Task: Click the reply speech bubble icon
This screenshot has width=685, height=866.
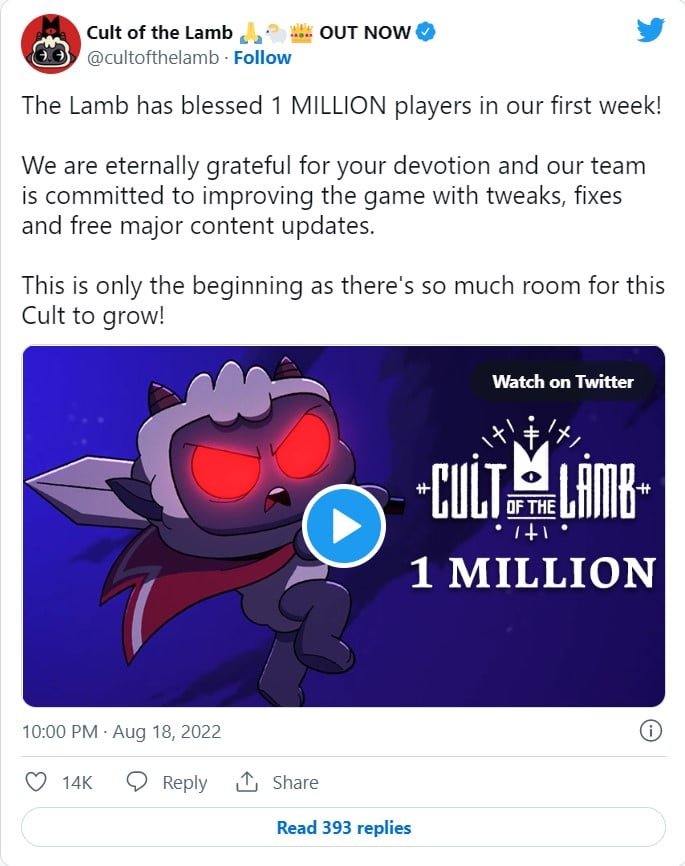Action: 137,781
